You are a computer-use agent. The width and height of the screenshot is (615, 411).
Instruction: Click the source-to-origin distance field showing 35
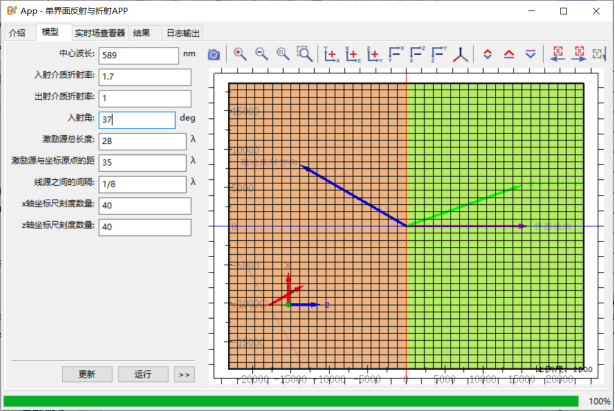click(x=143, y=162)
